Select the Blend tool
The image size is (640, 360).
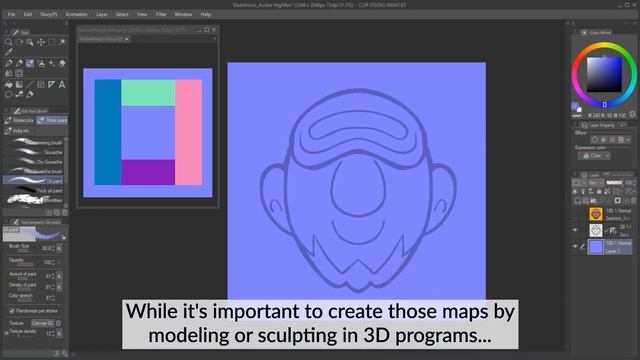9,73
